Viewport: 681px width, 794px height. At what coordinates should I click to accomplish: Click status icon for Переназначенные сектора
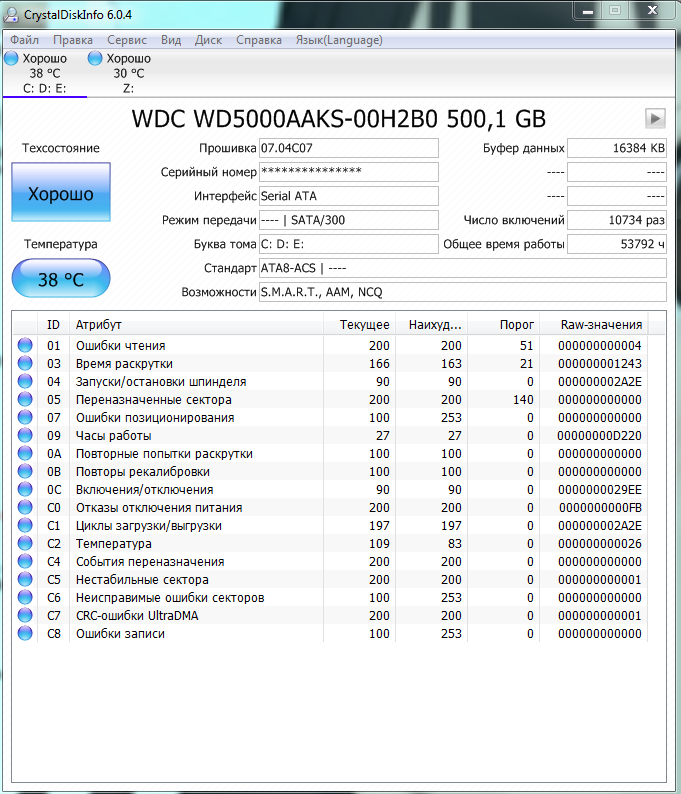[x=25, y=399]
